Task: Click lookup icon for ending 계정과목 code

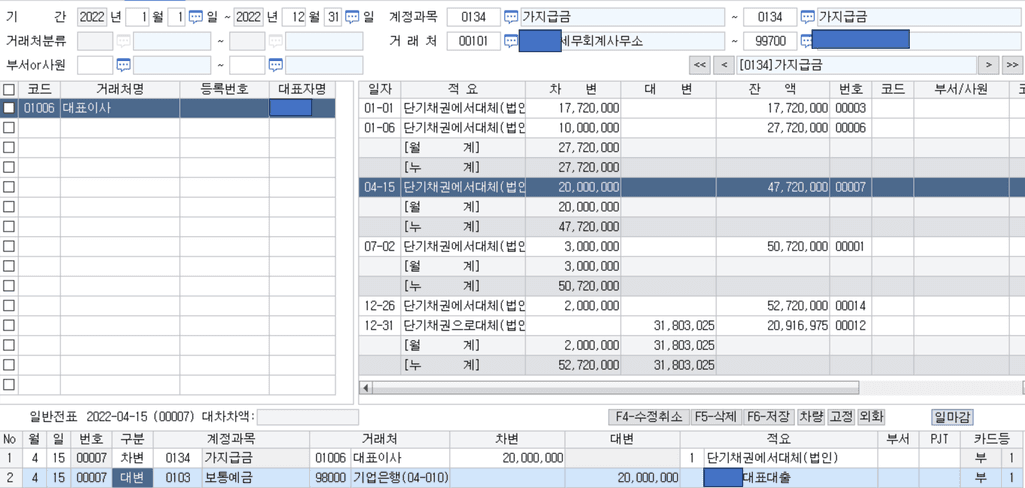Action: [807, 17]
